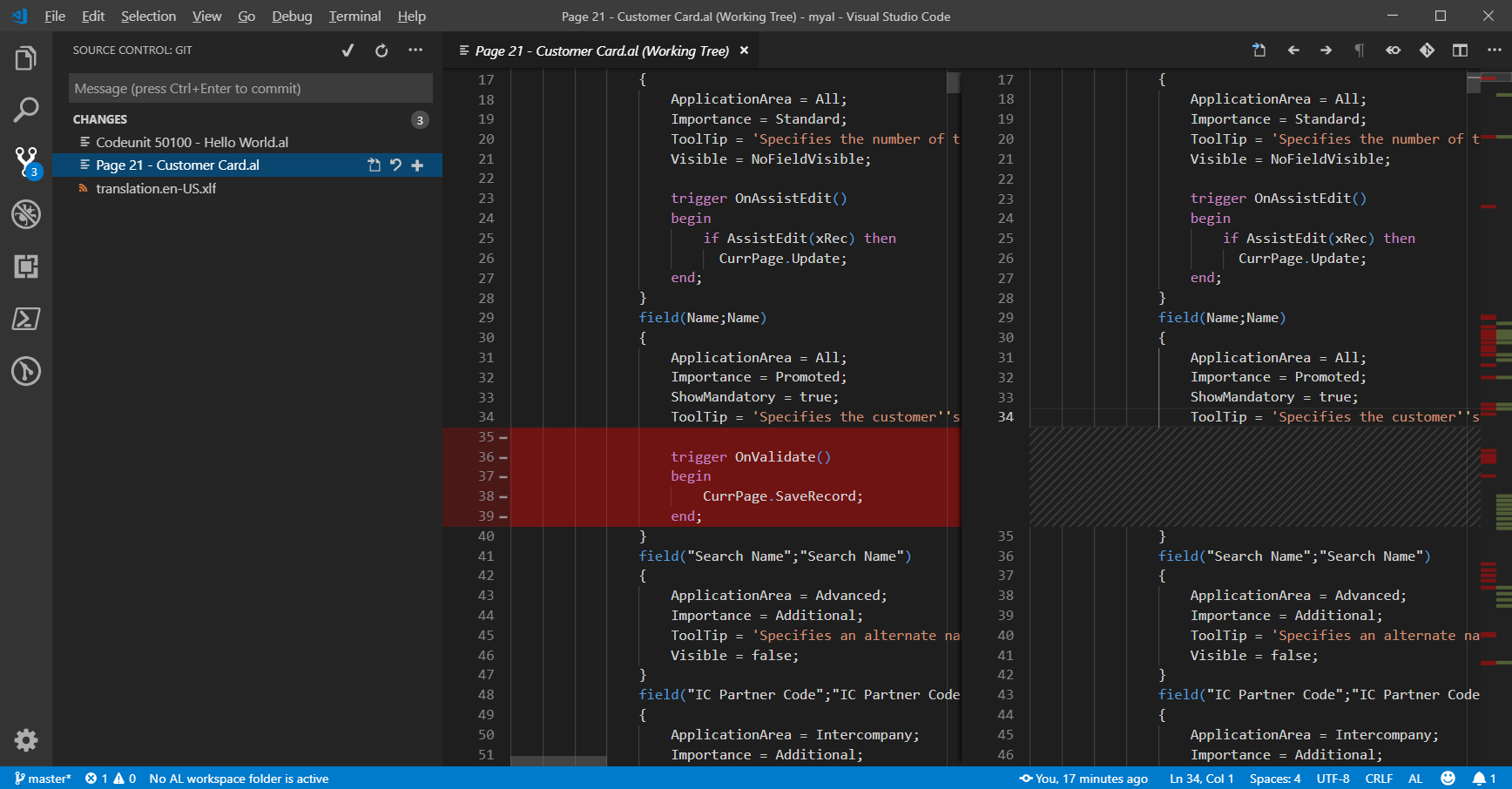Go to next change arrow
This screenshot has width=1512, height=789.
pos(1326,51)
